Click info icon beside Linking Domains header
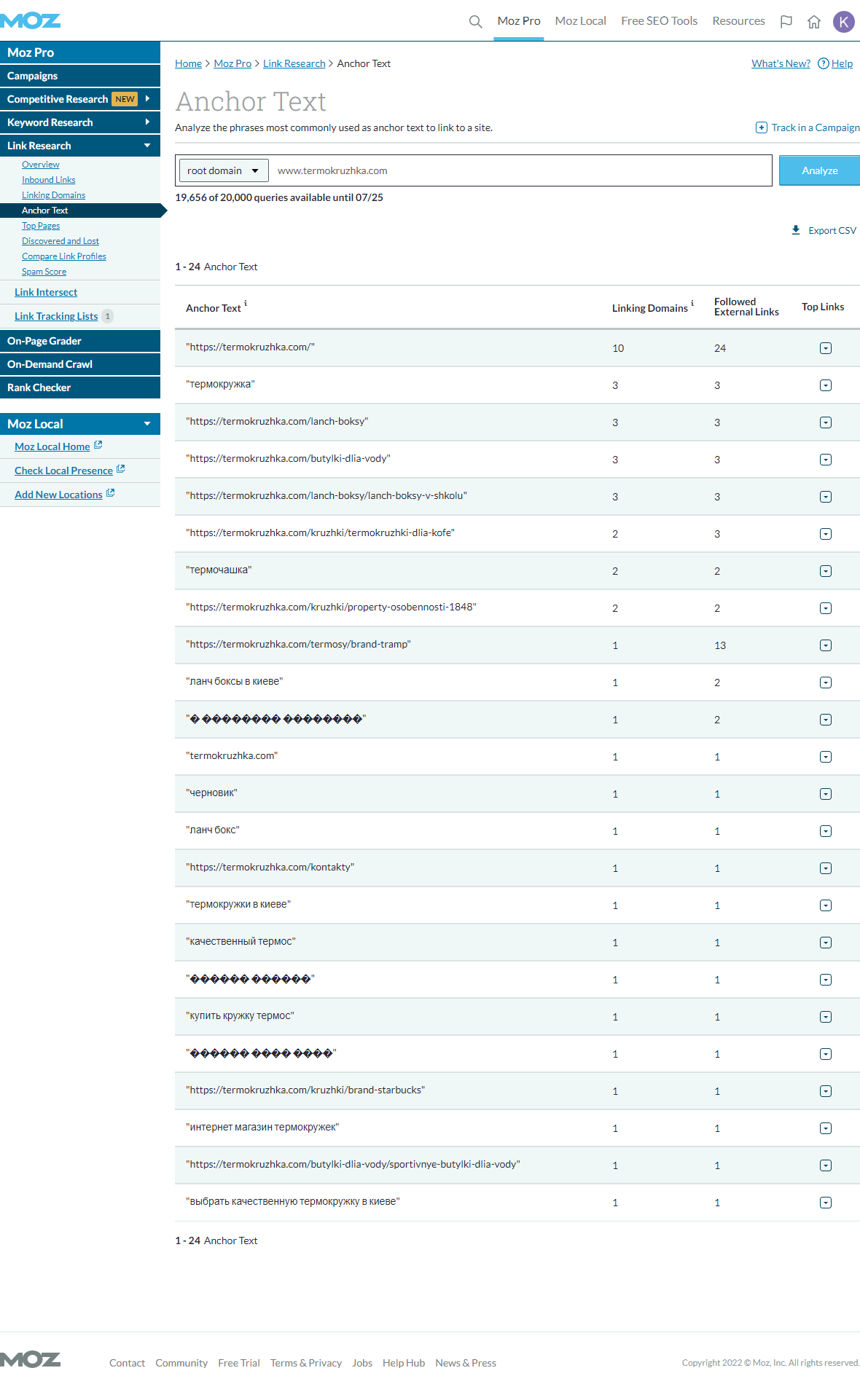Viewport: 860px width, 1400px height. (x=692, y=303)
